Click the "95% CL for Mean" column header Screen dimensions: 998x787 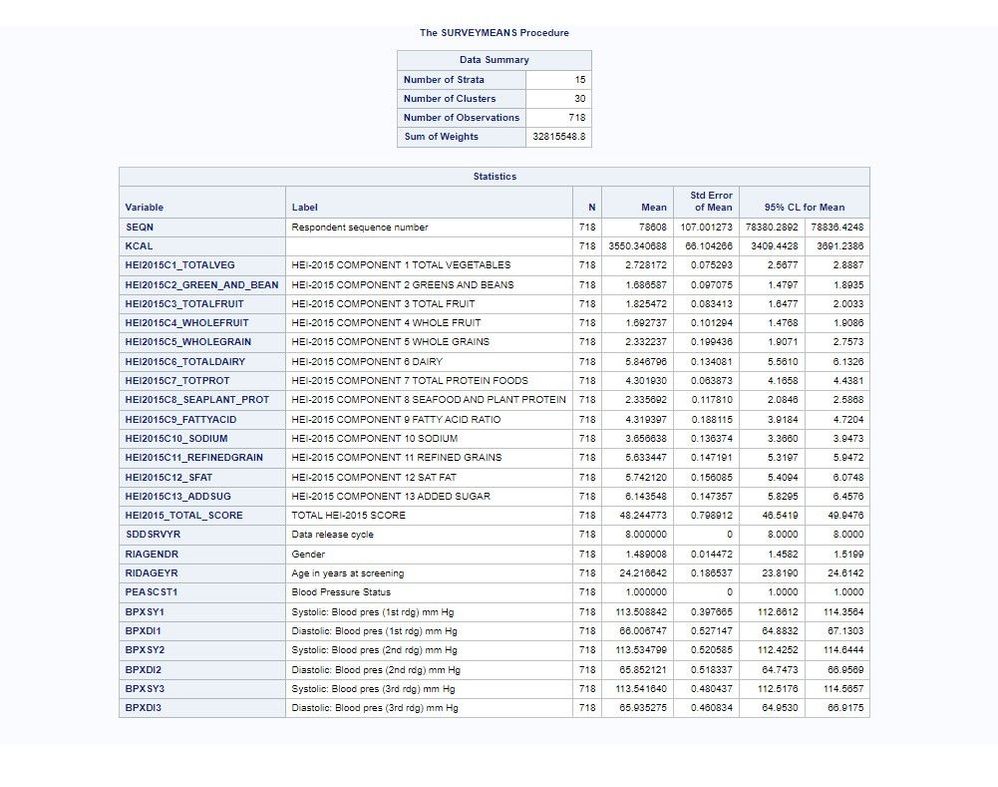[x=805, y=207]
